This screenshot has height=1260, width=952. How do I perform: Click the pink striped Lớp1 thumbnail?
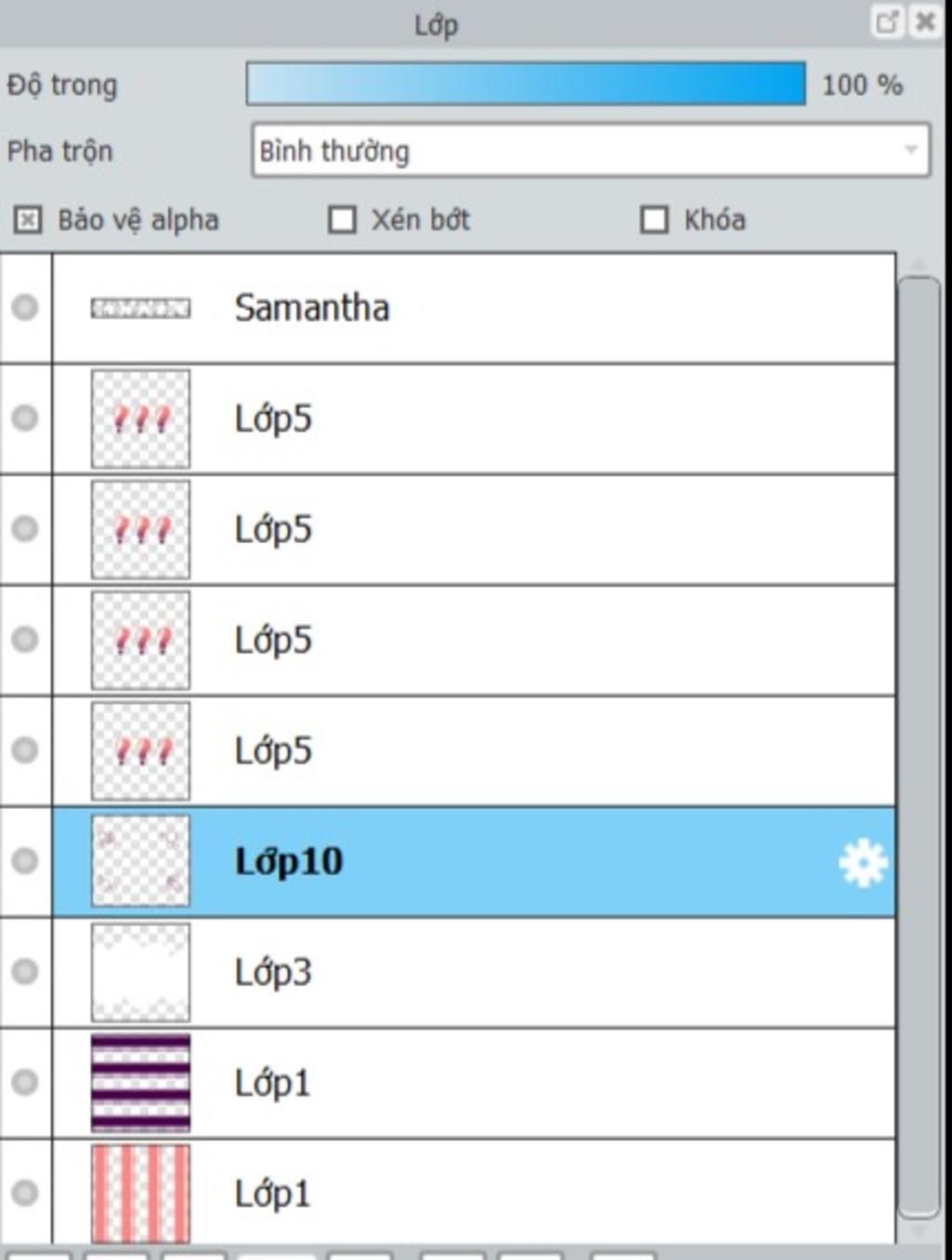(x=140, y=1193)
